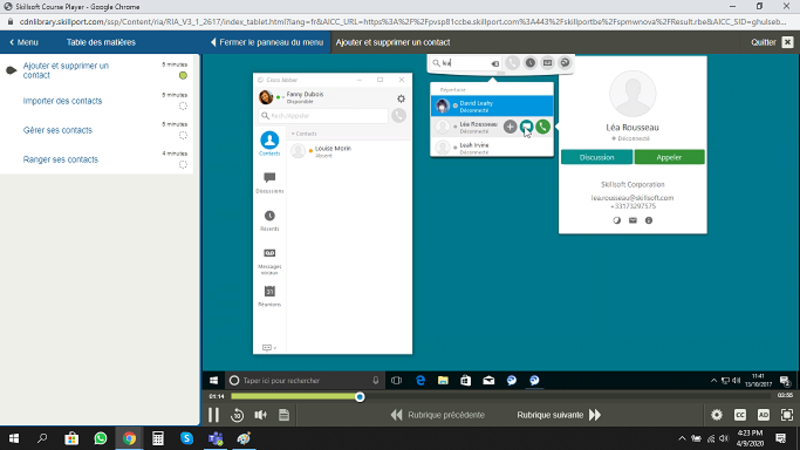
Task: Open Table des matières tab
Action: [101, 42]
